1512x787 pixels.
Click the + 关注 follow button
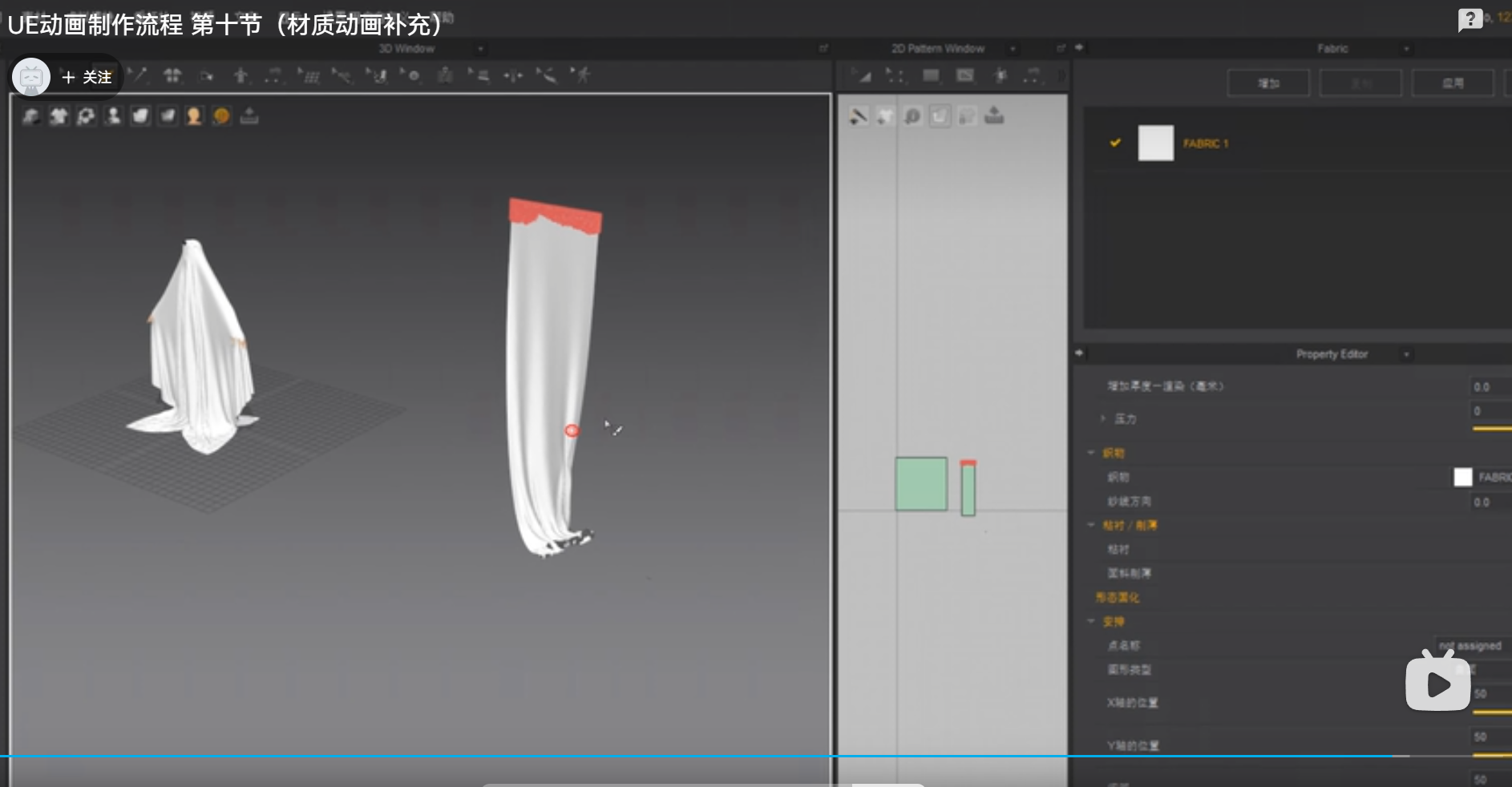pos(87,77)
